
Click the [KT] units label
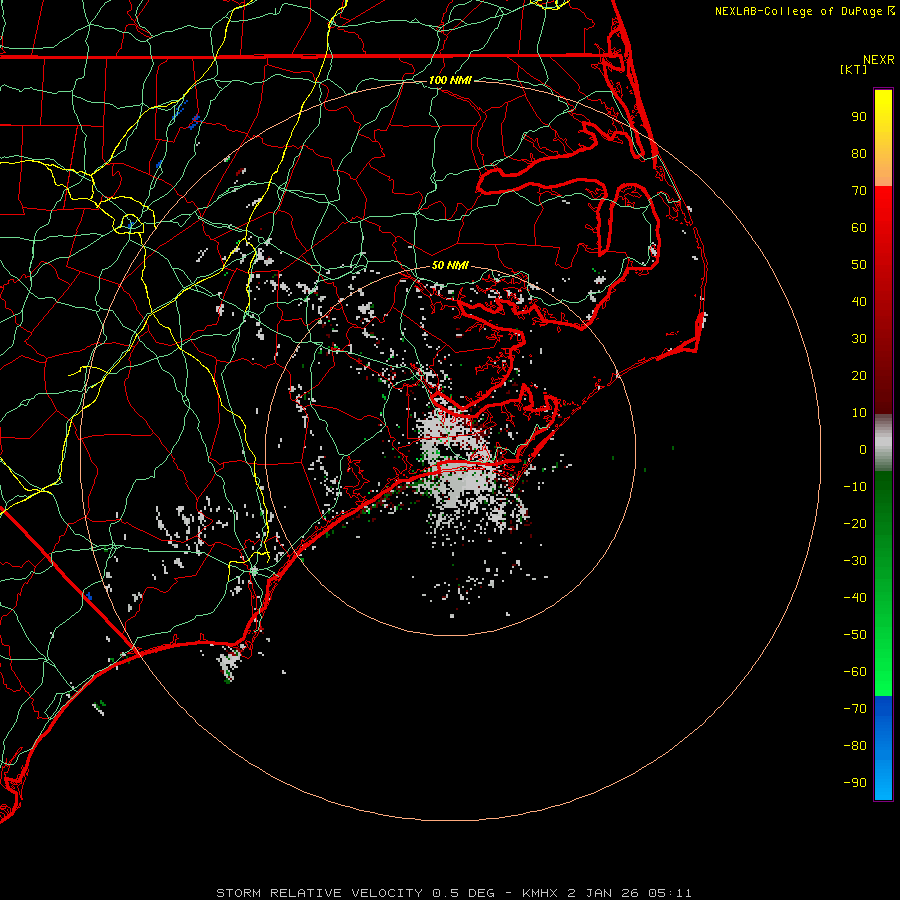click(854, 69)
